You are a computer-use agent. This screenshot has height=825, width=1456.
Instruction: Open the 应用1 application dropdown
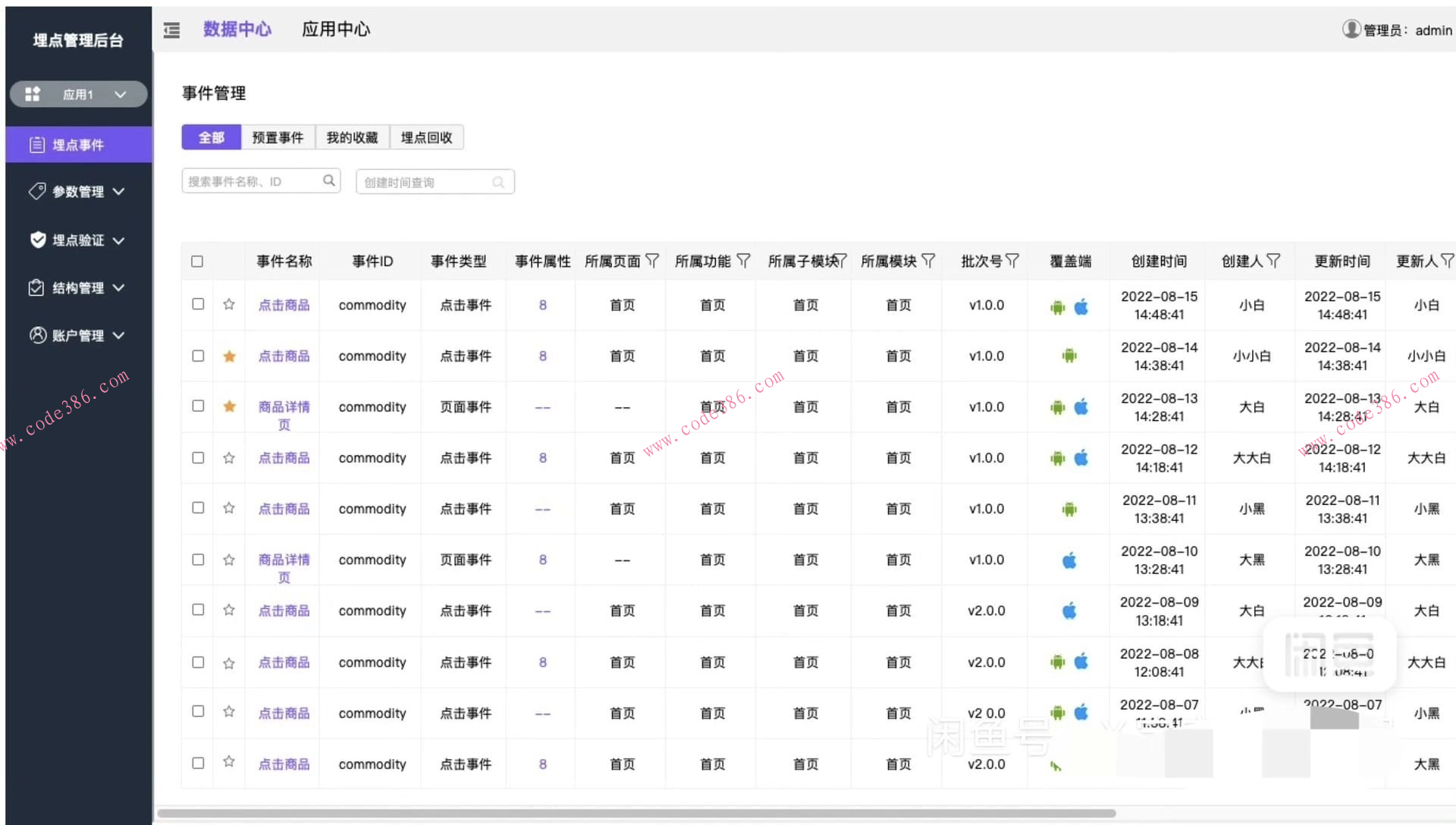coord(120,93)
